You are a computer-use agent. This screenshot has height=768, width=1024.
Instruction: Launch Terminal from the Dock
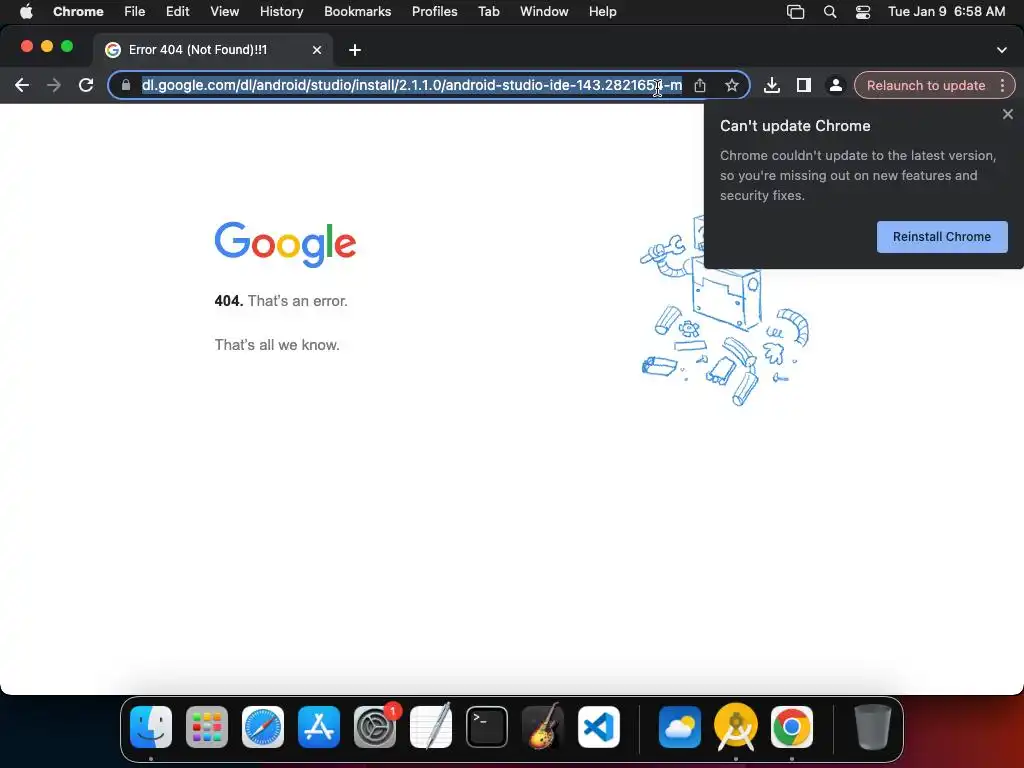click(x=487, y=727)
